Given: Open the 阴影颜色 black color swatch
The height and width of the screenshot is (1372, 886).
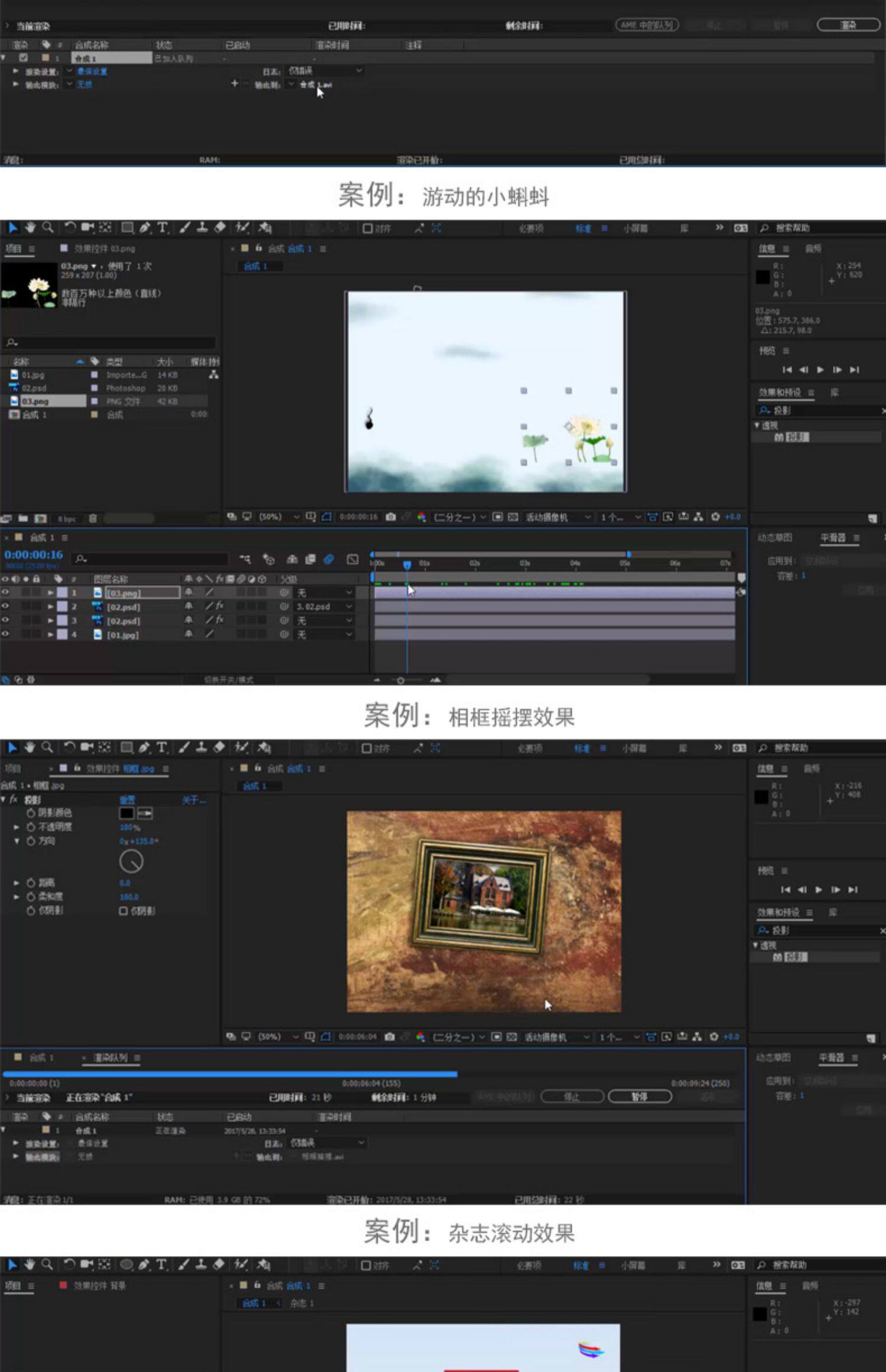Looking at the screenshot, I should 126,814.
